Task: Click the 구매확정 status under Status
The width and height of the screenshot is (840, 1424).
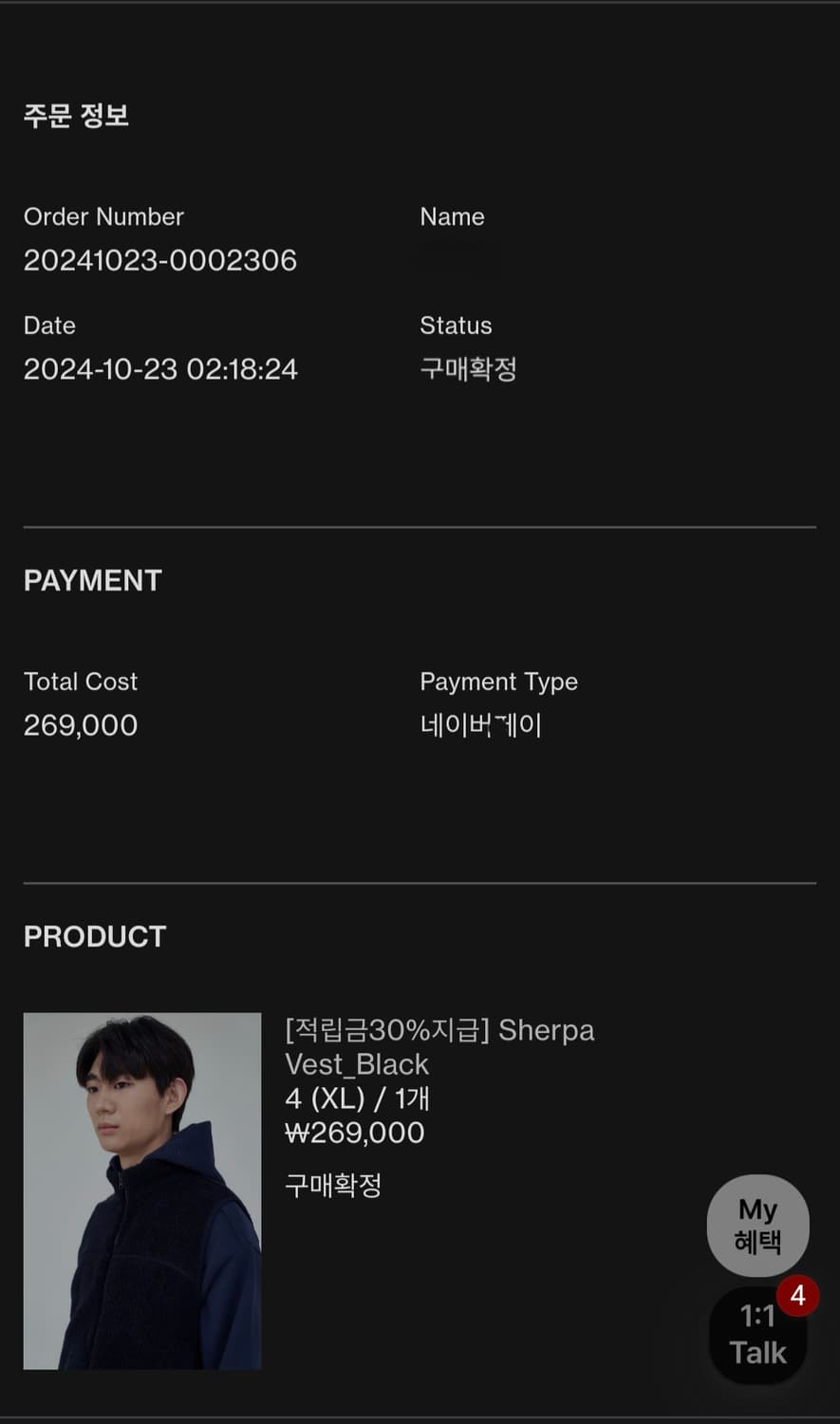Action: 468,369
